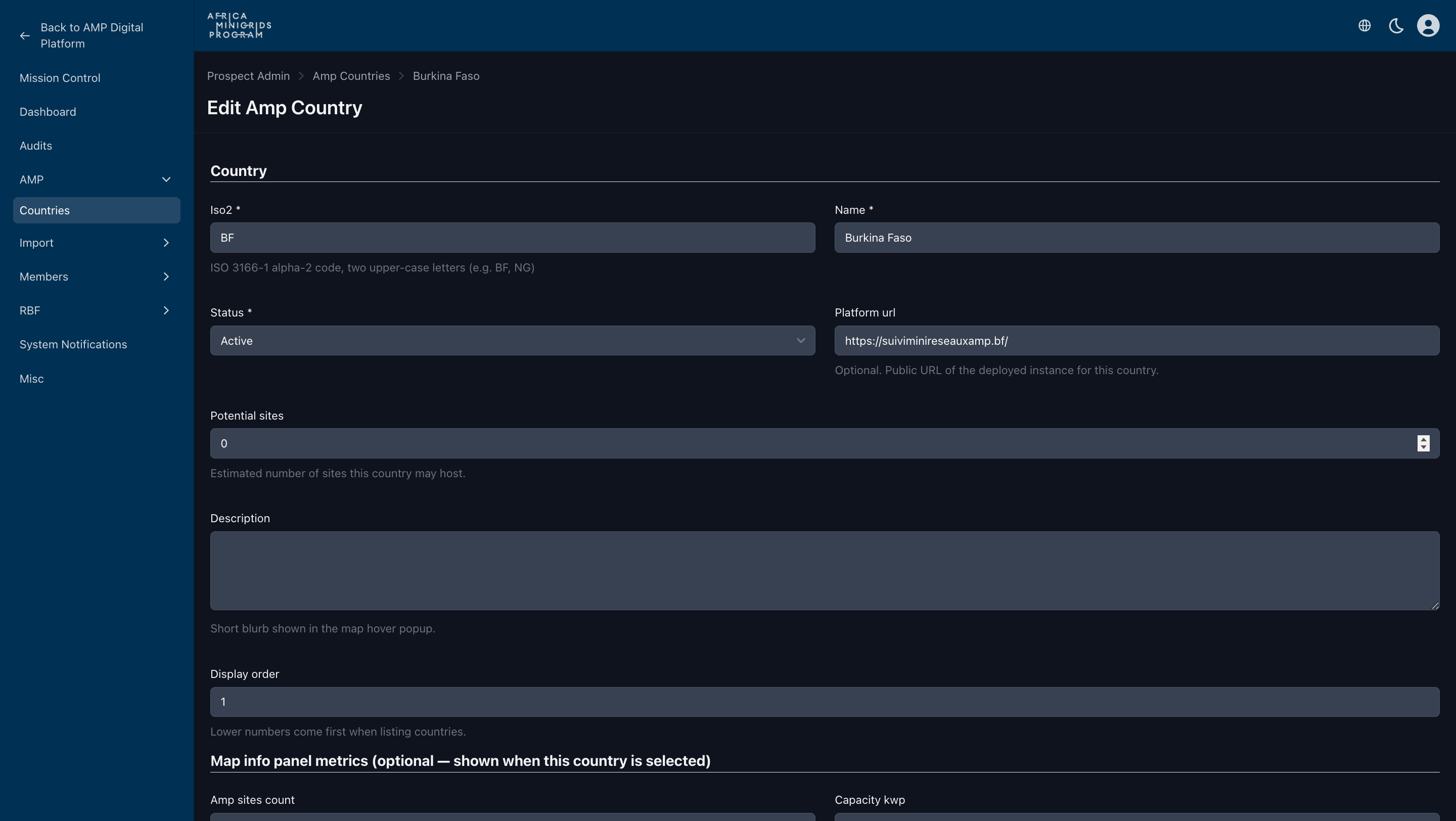Expand the Import sidebar section
Screen dimensions: 1456x821
click(166, 243)
